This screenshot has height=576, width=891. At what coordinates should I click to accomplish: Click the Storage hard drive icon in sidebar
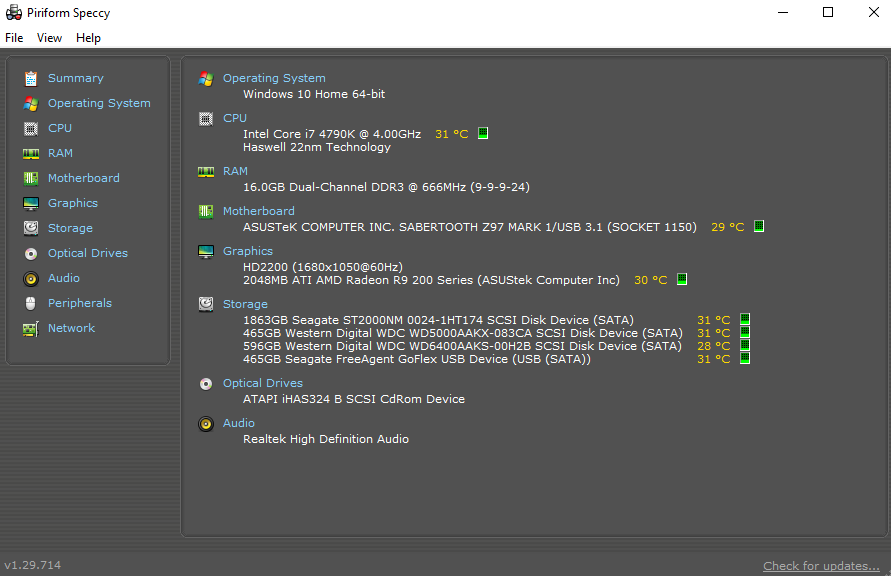[x=31, y=228]
